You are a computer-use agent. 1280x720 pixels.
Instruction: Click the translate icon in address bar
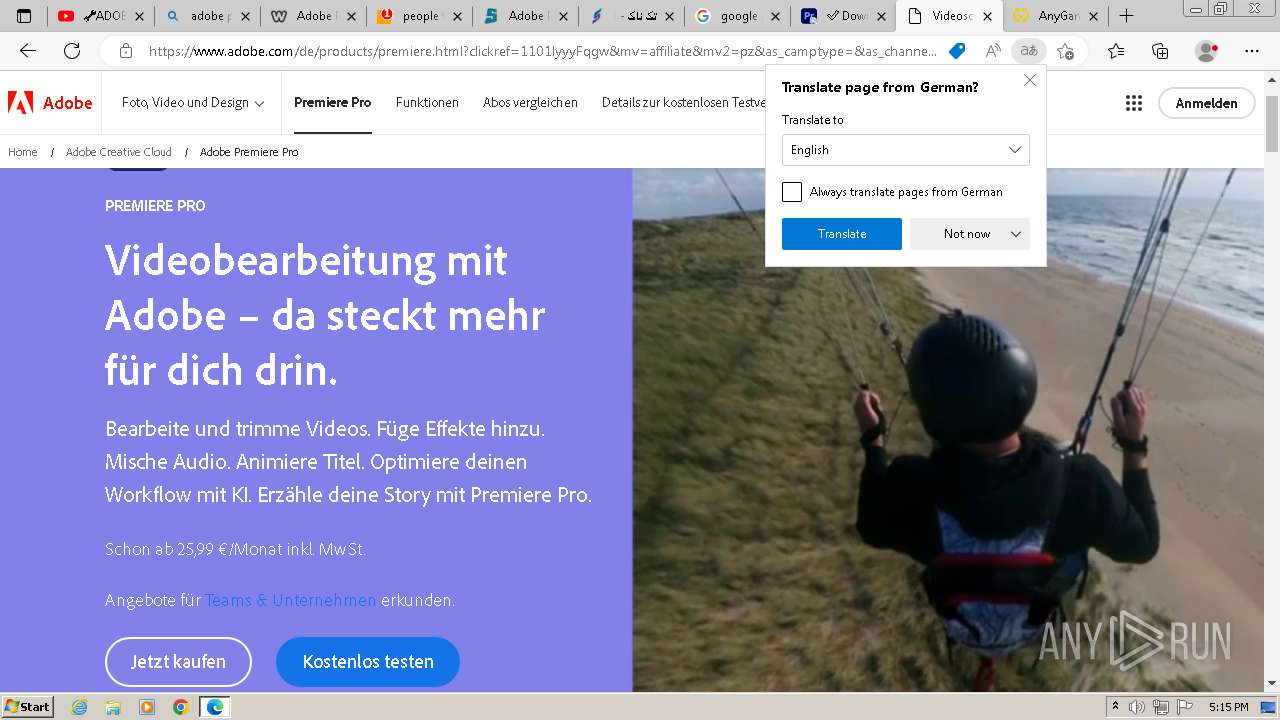tap(1028, 51)
